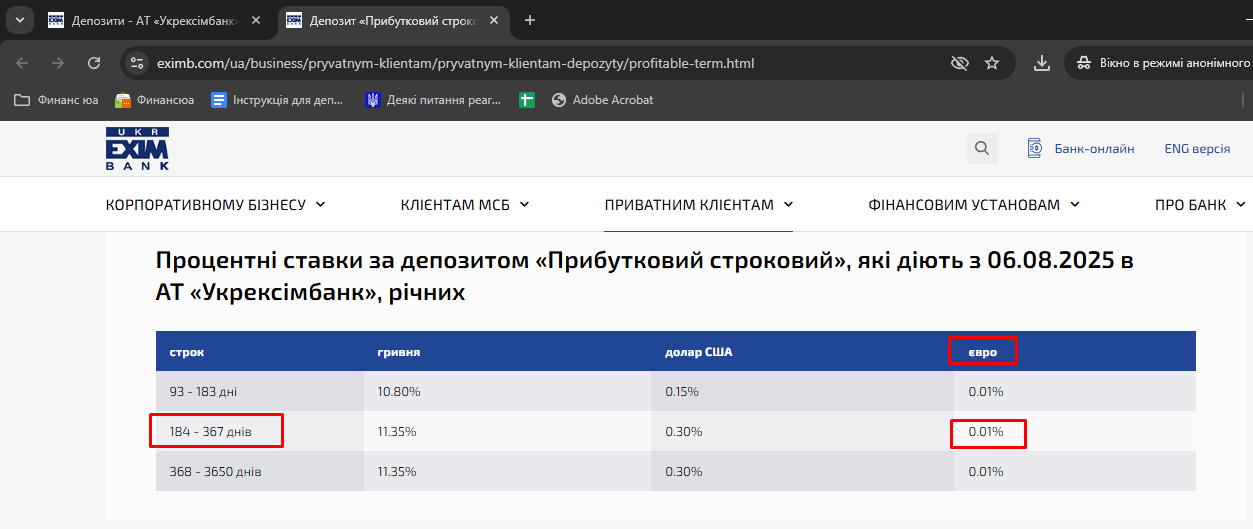
Task: Open the Adobe Acrobat bookmark
Action: click(x=603, y=100)
